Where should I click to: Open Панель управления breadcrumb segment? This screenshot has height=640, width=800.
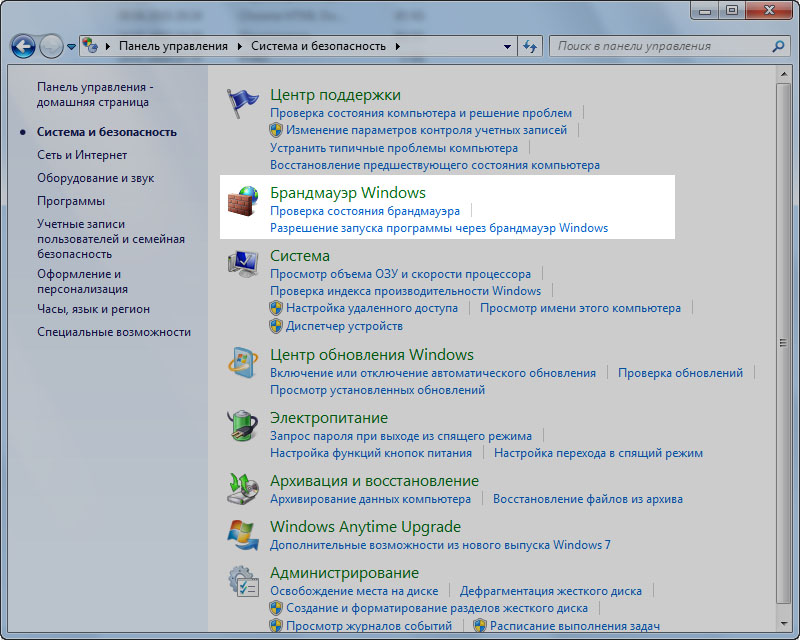click(173, 46)
